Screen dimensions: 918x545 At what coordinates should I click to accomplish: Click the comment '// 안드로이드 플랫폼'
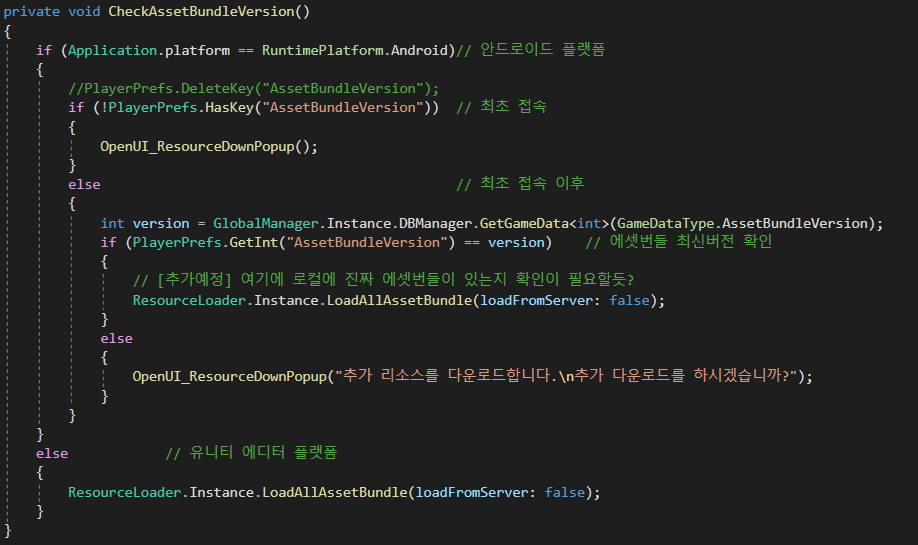[530, 50]
